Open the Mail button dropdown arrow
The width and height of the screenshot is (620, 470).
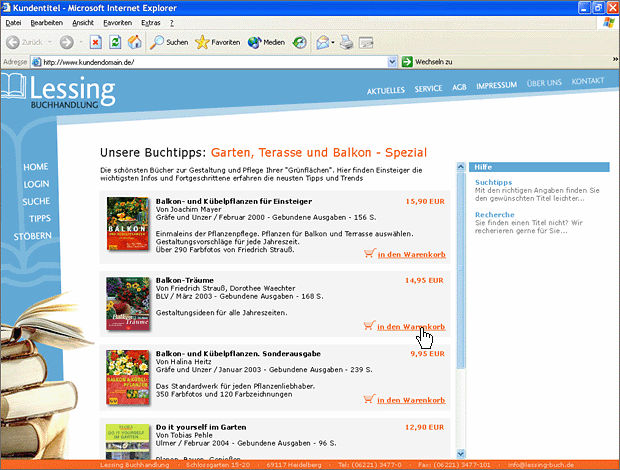333,42
